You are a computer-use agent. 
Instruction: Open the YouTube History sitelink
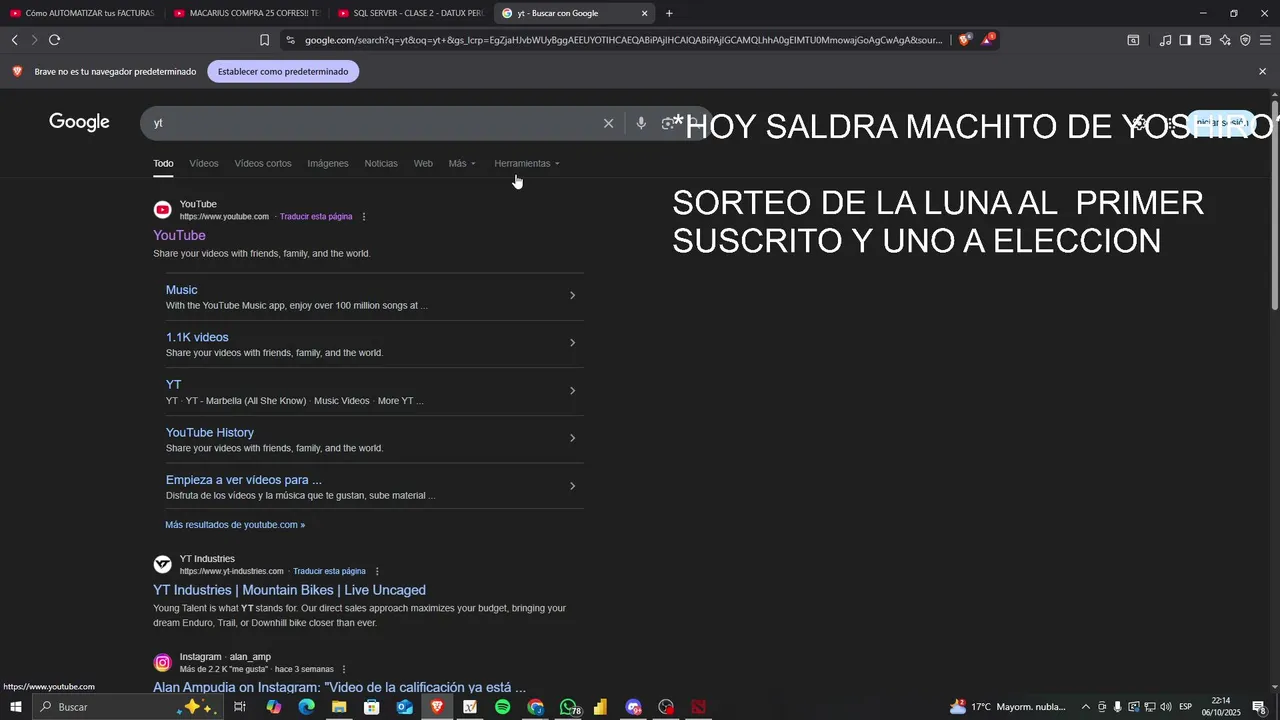(x=210, y=433)
